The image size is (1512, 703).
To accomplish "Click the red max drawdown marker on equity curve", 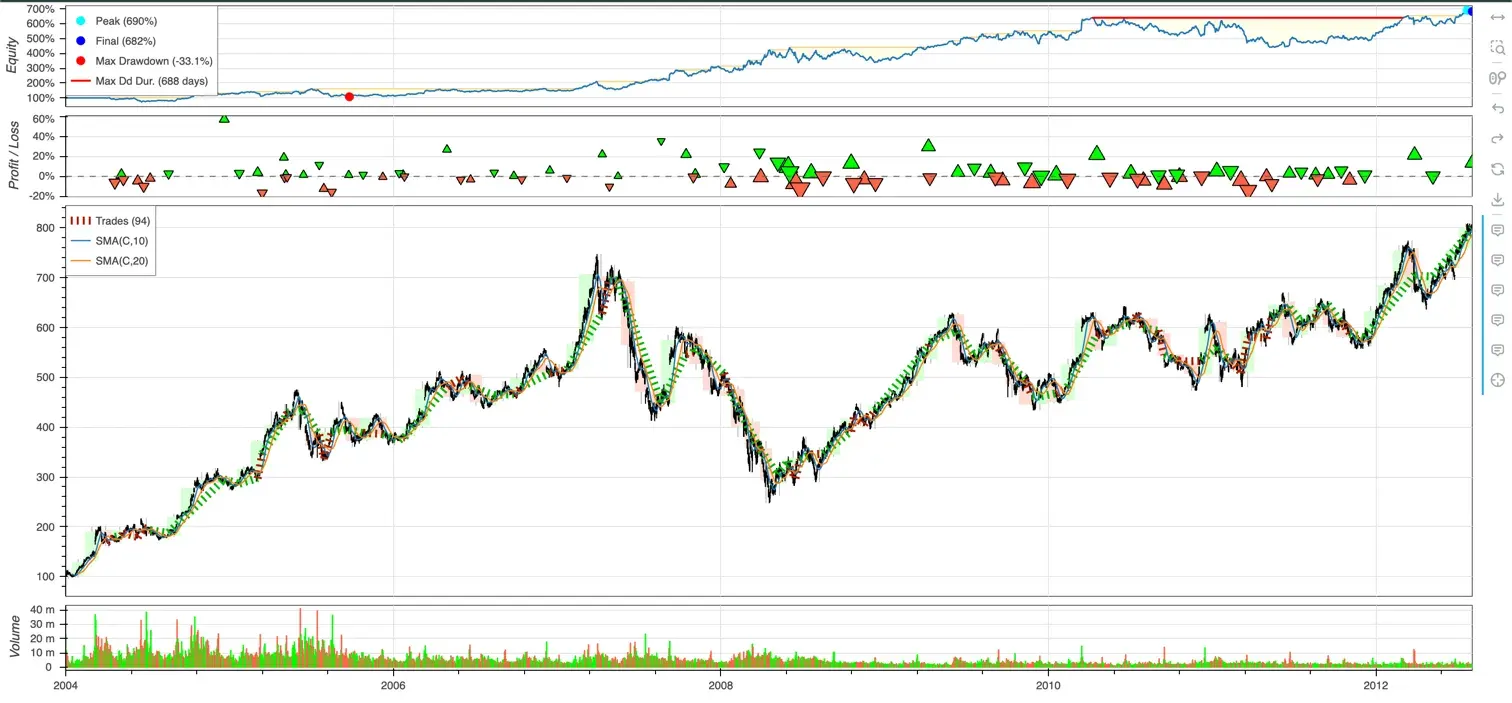I will pos(349,97).
